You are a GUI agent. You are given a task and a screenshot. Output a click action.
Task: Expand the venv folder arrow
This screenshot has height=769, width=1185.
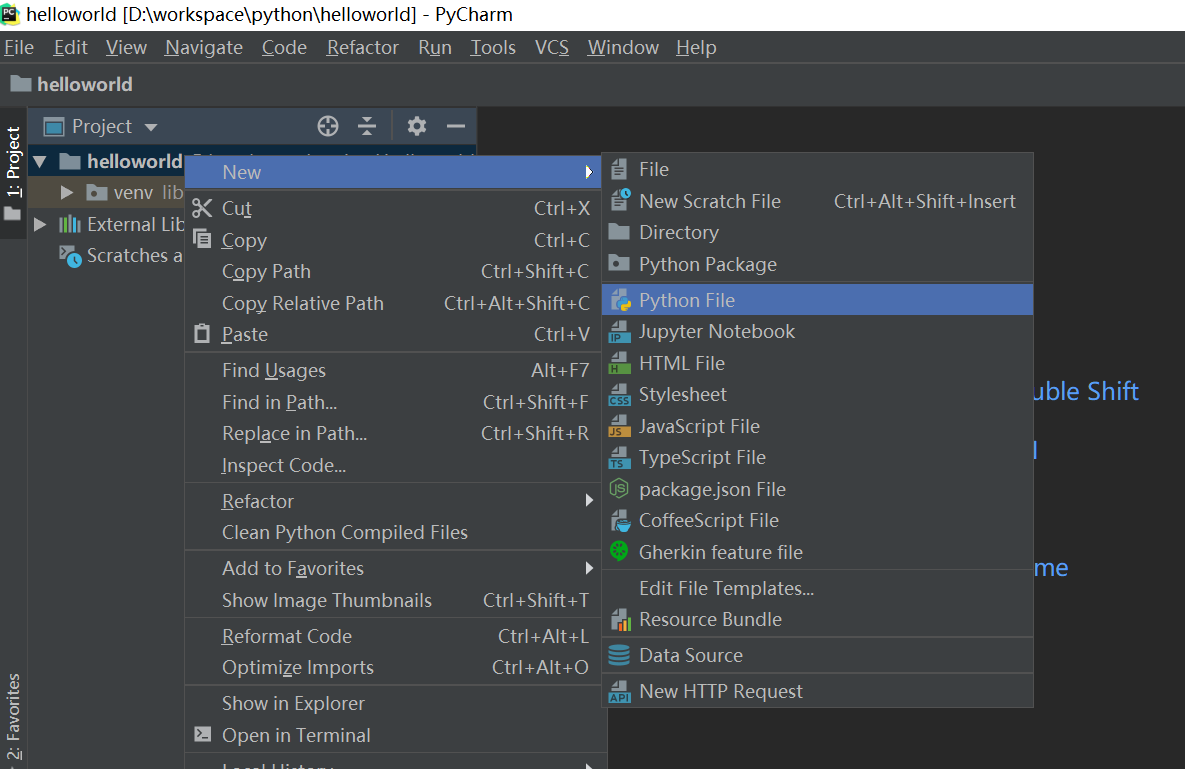67,193
